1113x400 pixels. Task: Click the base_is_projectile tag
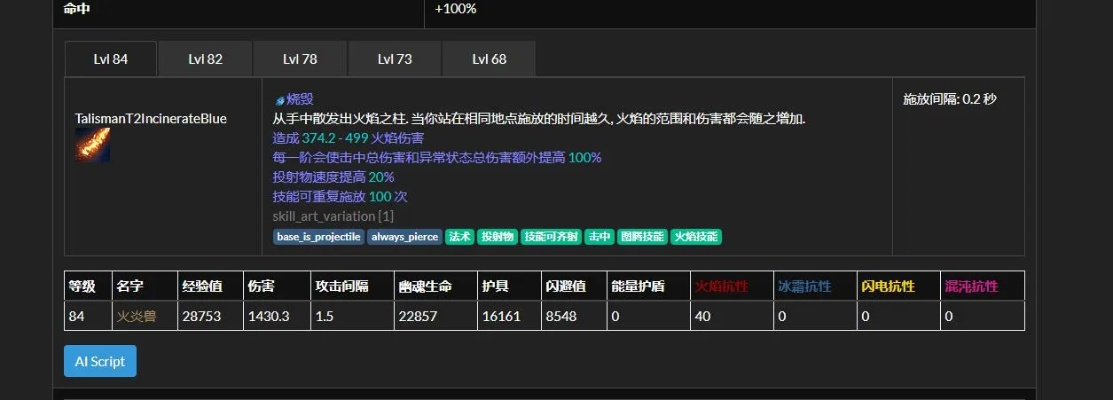317,237
